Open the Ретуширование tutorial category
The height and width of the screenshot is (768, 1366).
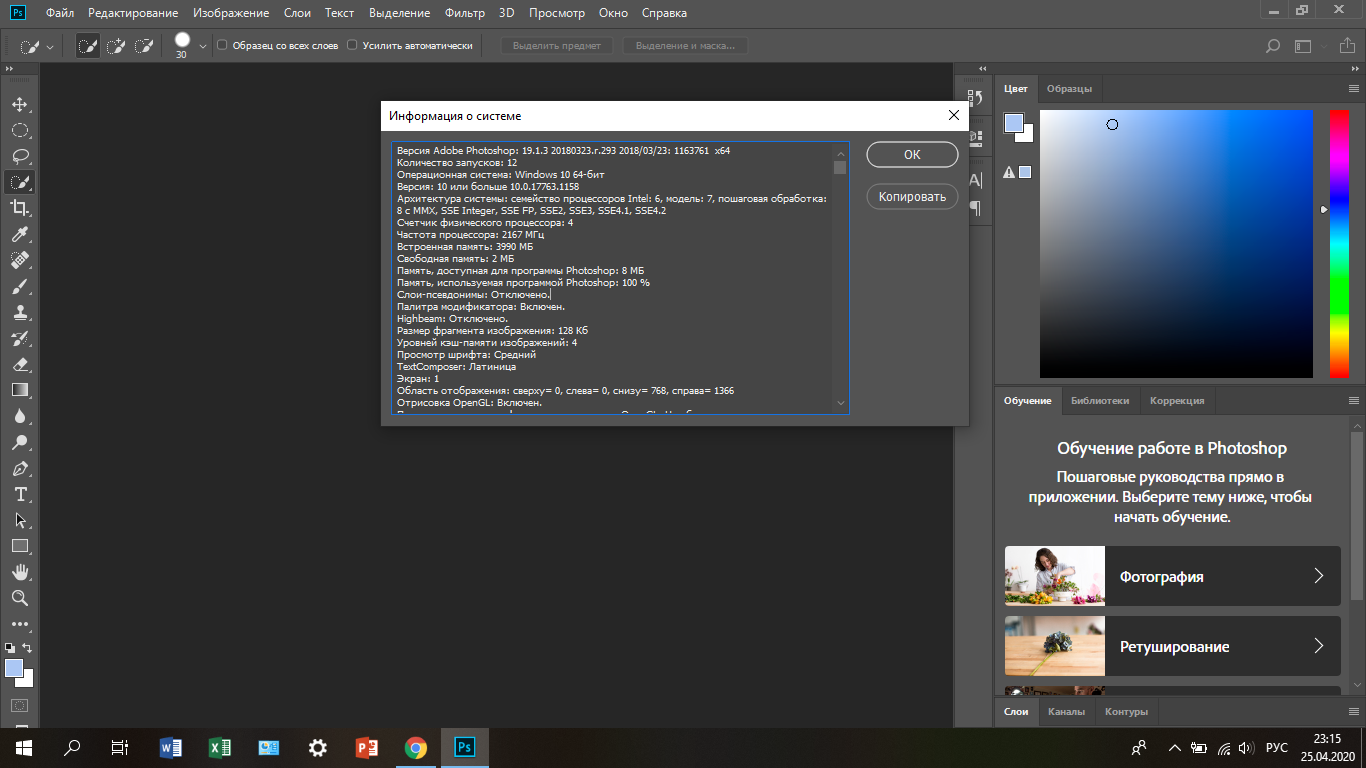pyautogui.click(x=1173, y=646)
